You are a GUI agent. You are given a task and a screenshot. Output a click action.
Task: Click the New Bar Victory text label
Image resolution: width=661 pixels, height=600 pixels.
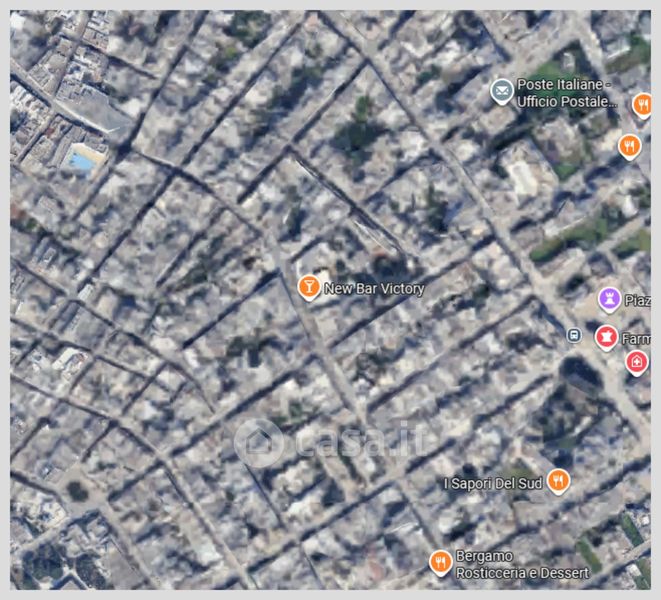pyautogui.click(x=375, y=289)
